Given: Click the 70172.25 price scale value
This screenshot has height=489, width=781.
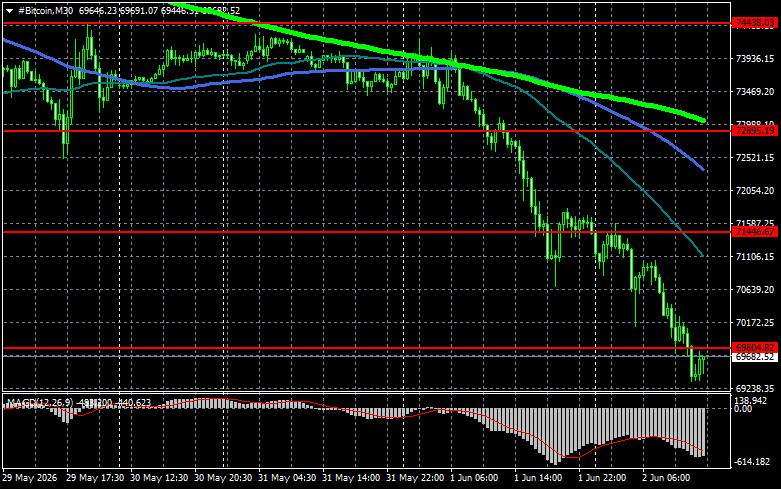Looking at the screenshot, I should click(x=755, y=323).
